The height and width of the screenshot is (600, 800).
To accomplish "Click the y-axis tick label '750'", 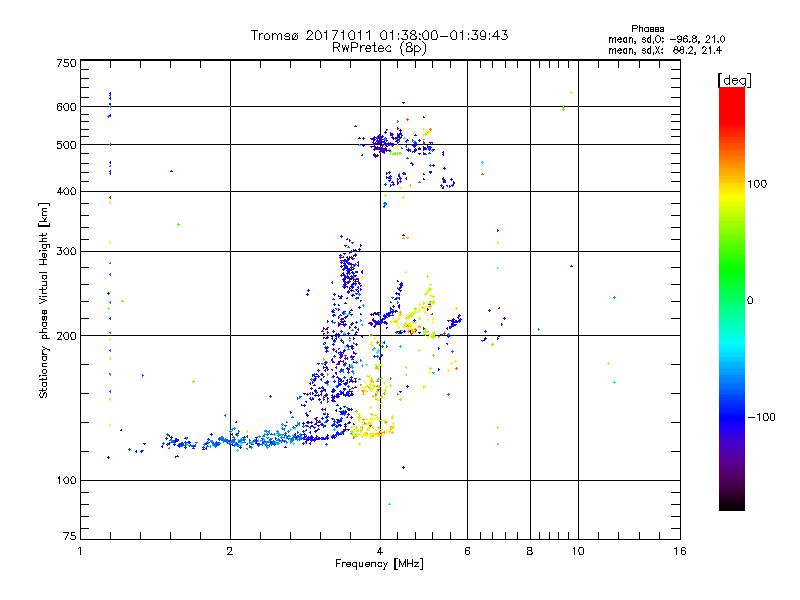I will click(66, 63).
